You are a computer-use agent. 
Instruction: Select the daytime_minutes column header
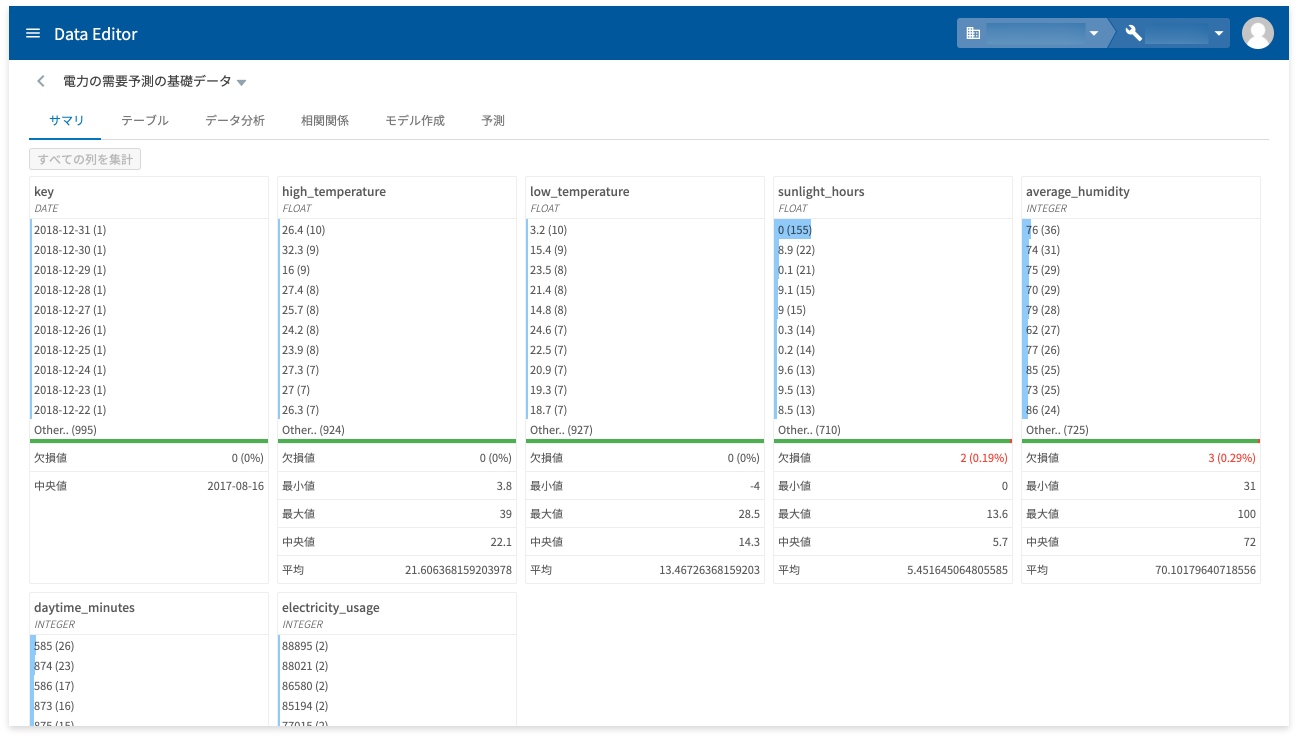[x=84, y=607]
